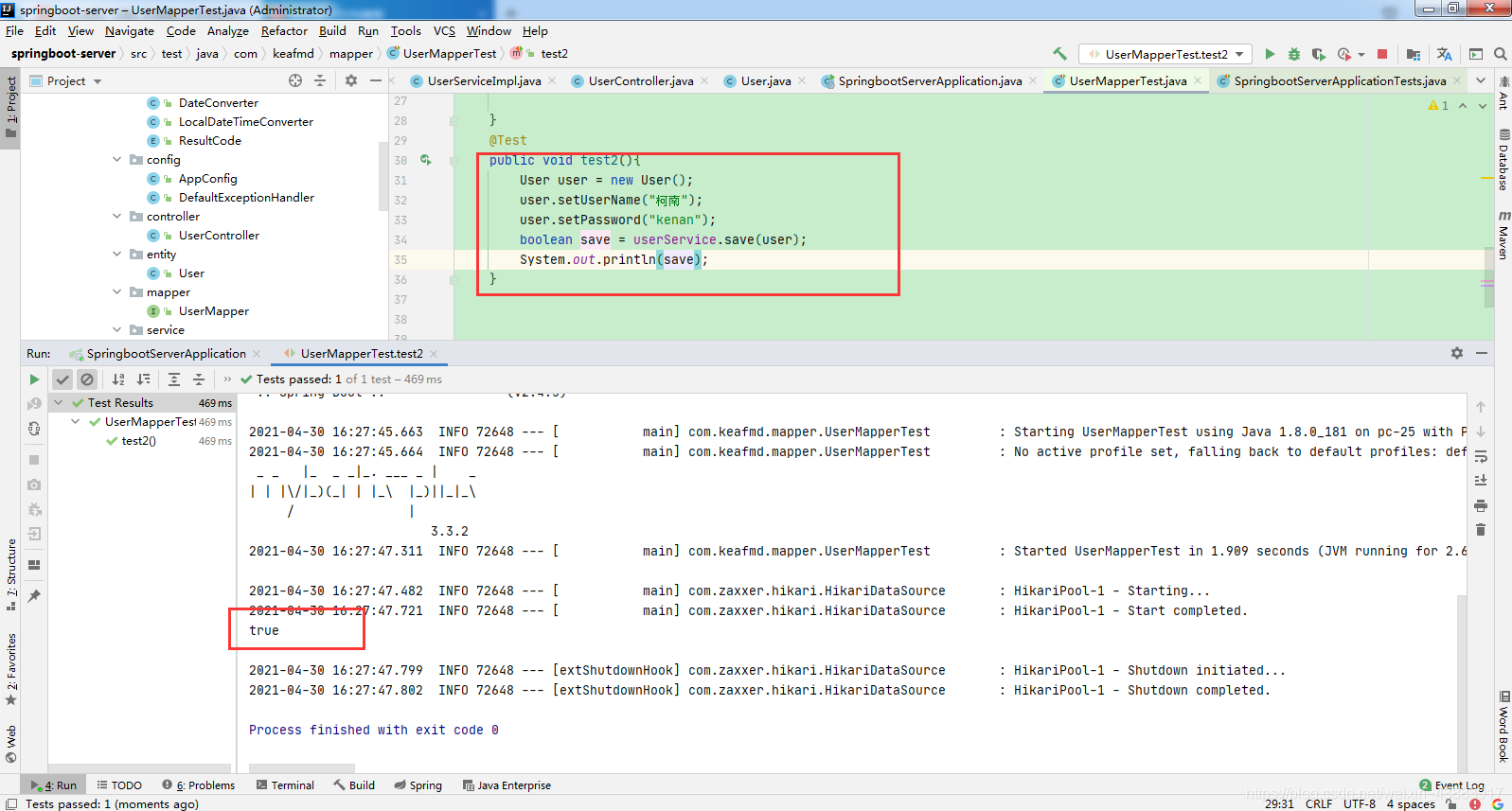This screenshot has width=1512, height=811.
Task: Rerun tests in Run panel
Action: click(x=34, y=379)
